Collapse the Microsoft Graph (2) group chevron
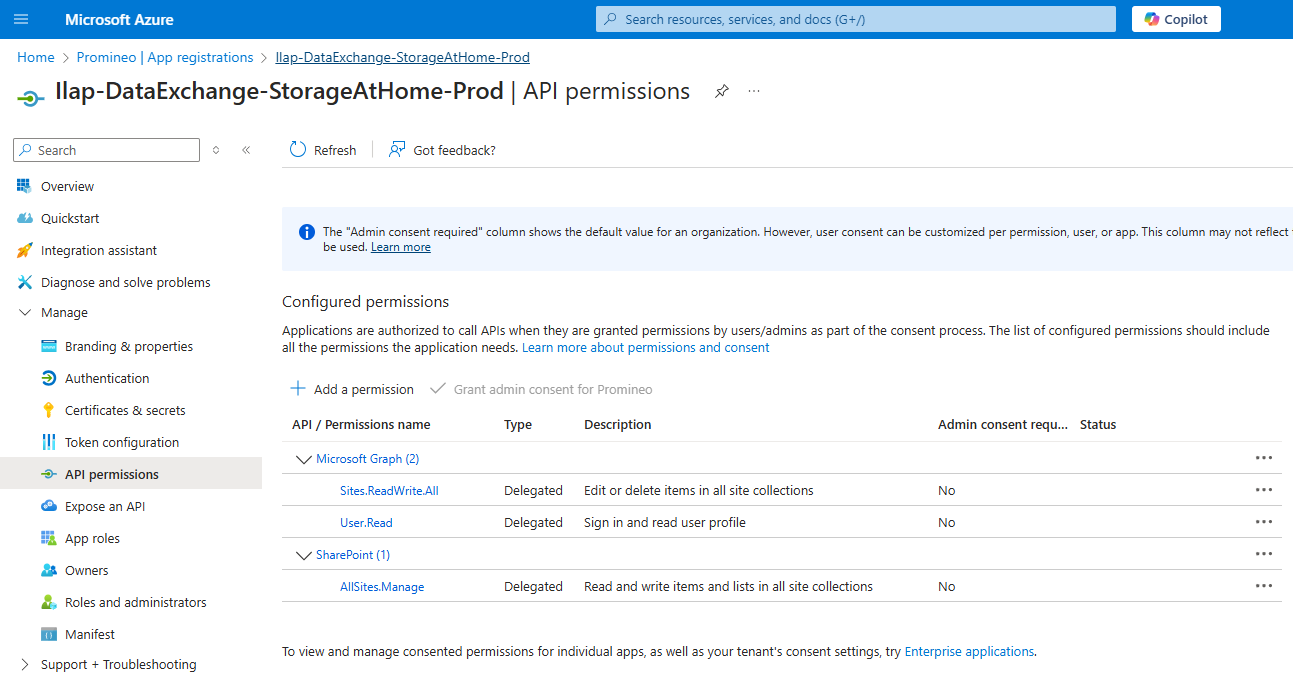The height and width of the screenshot is (681, 1293). (x=303, y=459)
